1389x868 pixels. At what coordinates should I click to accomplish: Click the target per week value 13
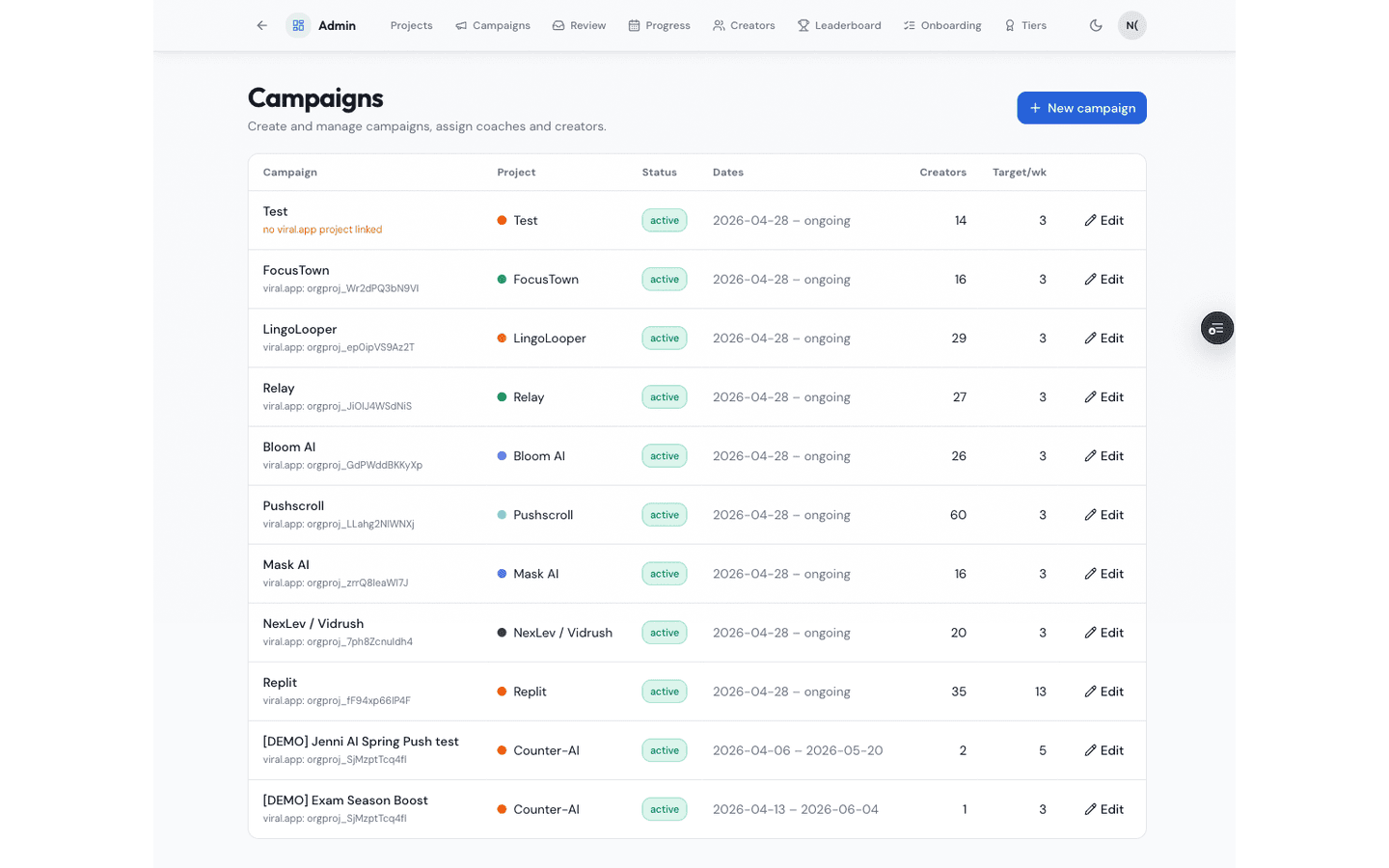pyautogui.click(x=1041, y=692)
